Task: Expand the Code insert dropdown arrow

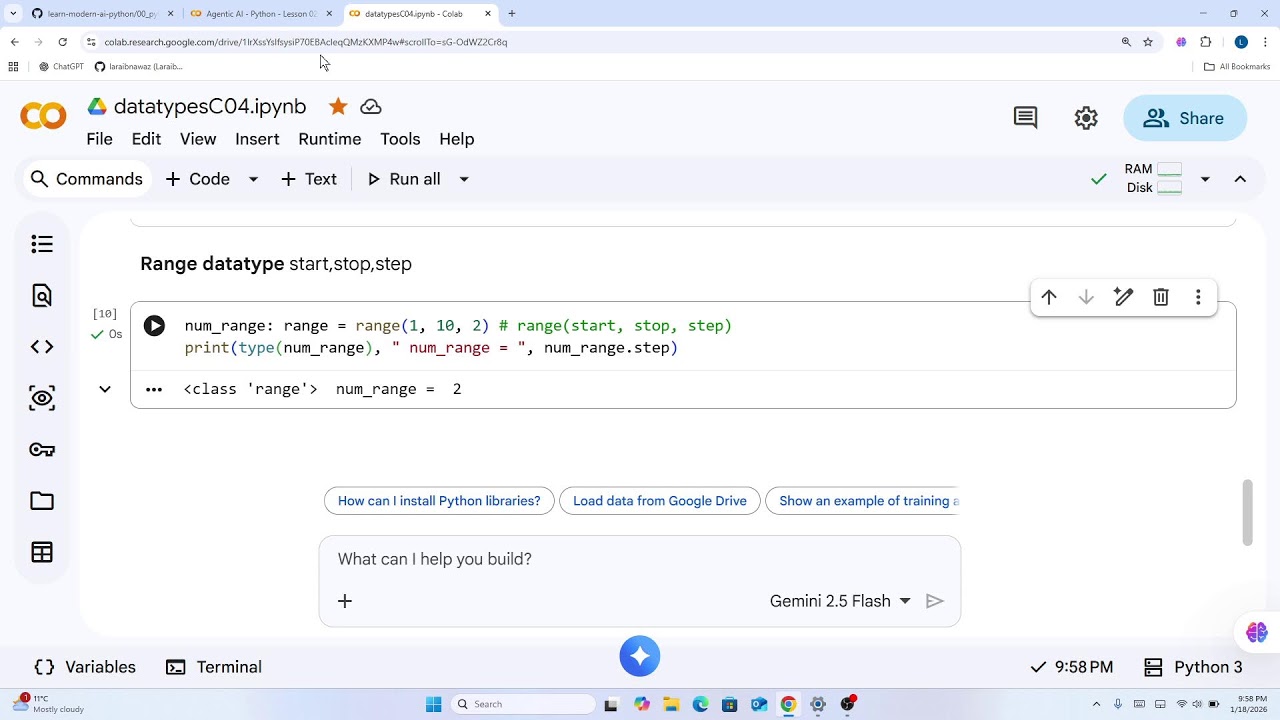Action: click(x=254, y=179)
